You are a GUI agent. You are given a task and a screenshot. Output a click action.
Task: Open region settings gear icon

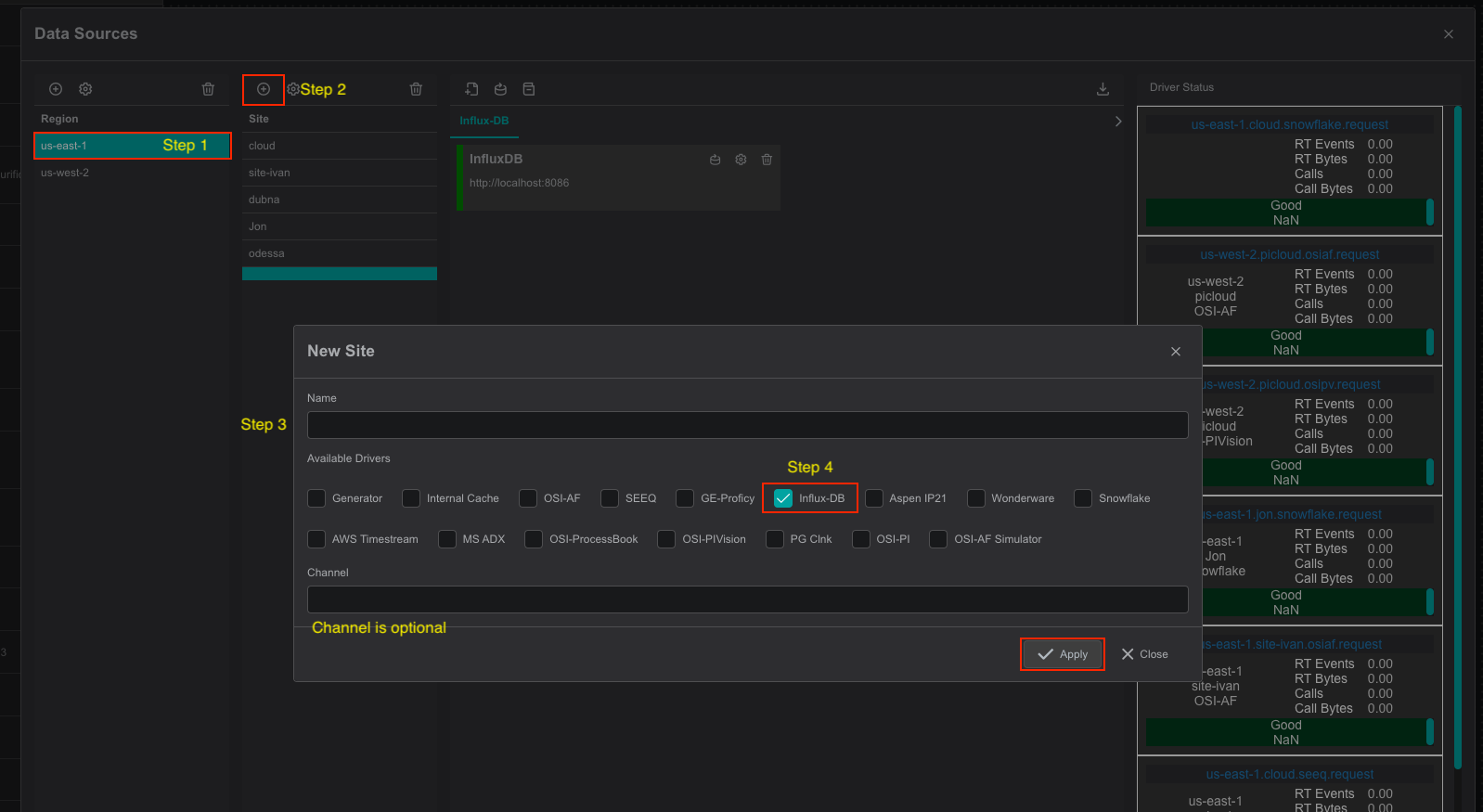(x=85, y=89)
